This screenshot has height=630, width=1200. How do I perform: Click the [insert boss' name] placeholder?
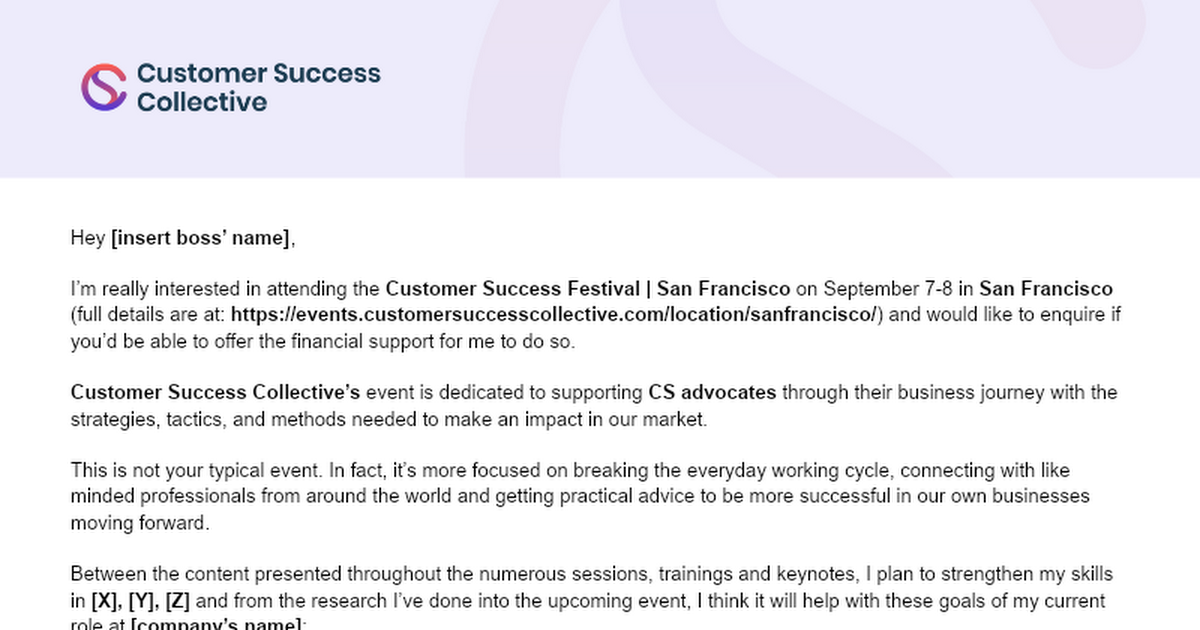[202, 238]
